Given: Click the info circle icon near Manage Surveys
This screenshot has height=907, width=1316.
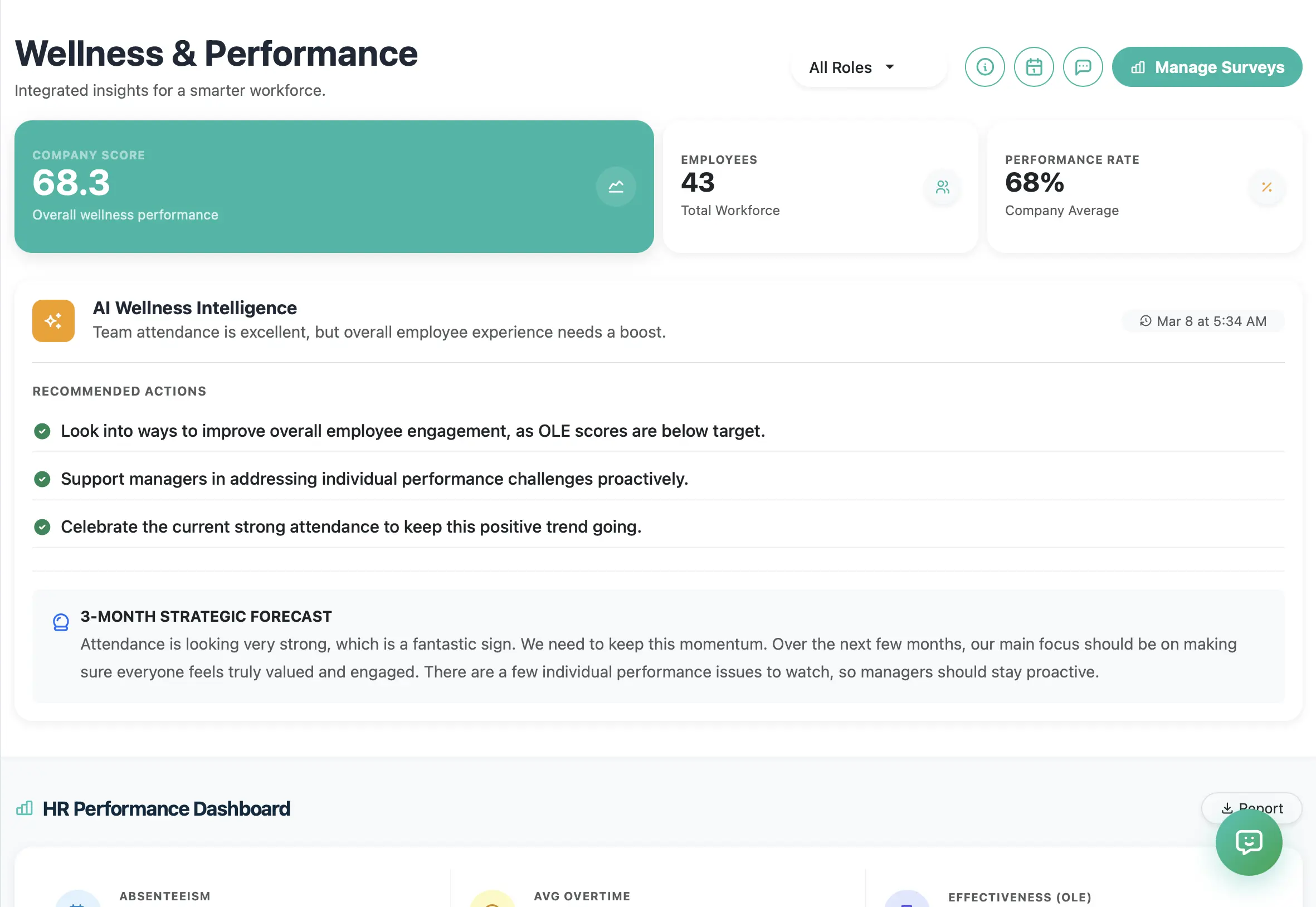Looking at the screenshot, I should click(x=984, y=66).
